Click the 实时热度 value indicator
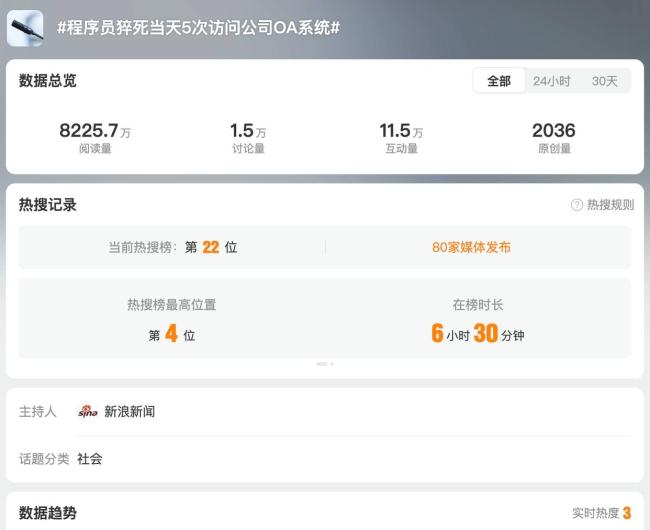Screen dimensions: 650x530 (626, 513)
